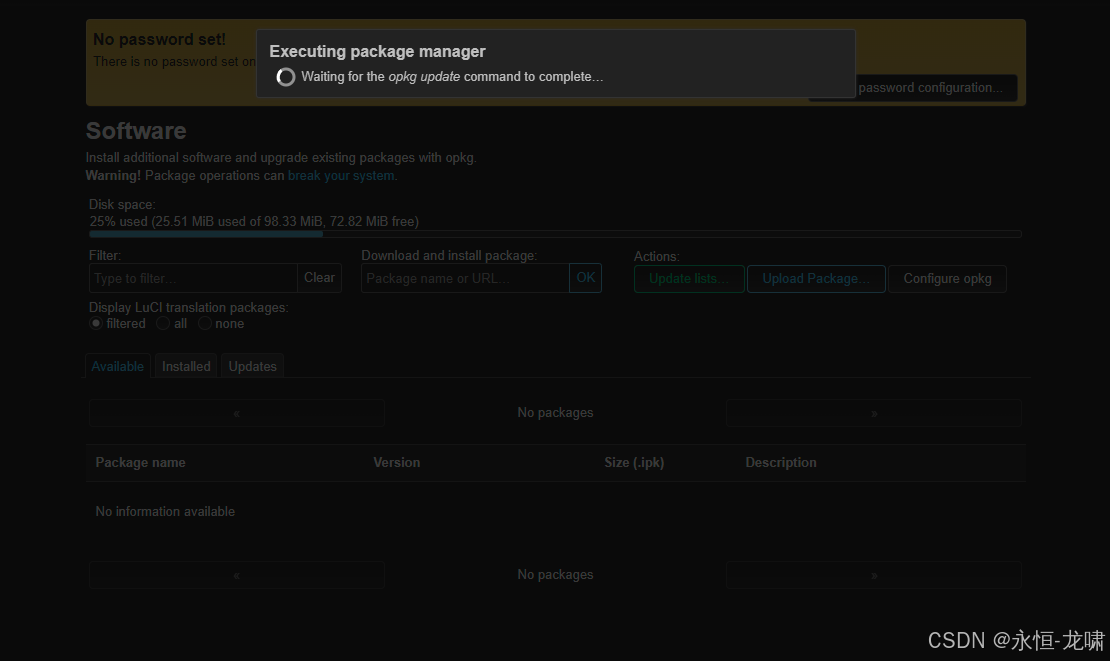
Task: Click the 'Size (.ipk)' column header
Action: tap(634, 463)
